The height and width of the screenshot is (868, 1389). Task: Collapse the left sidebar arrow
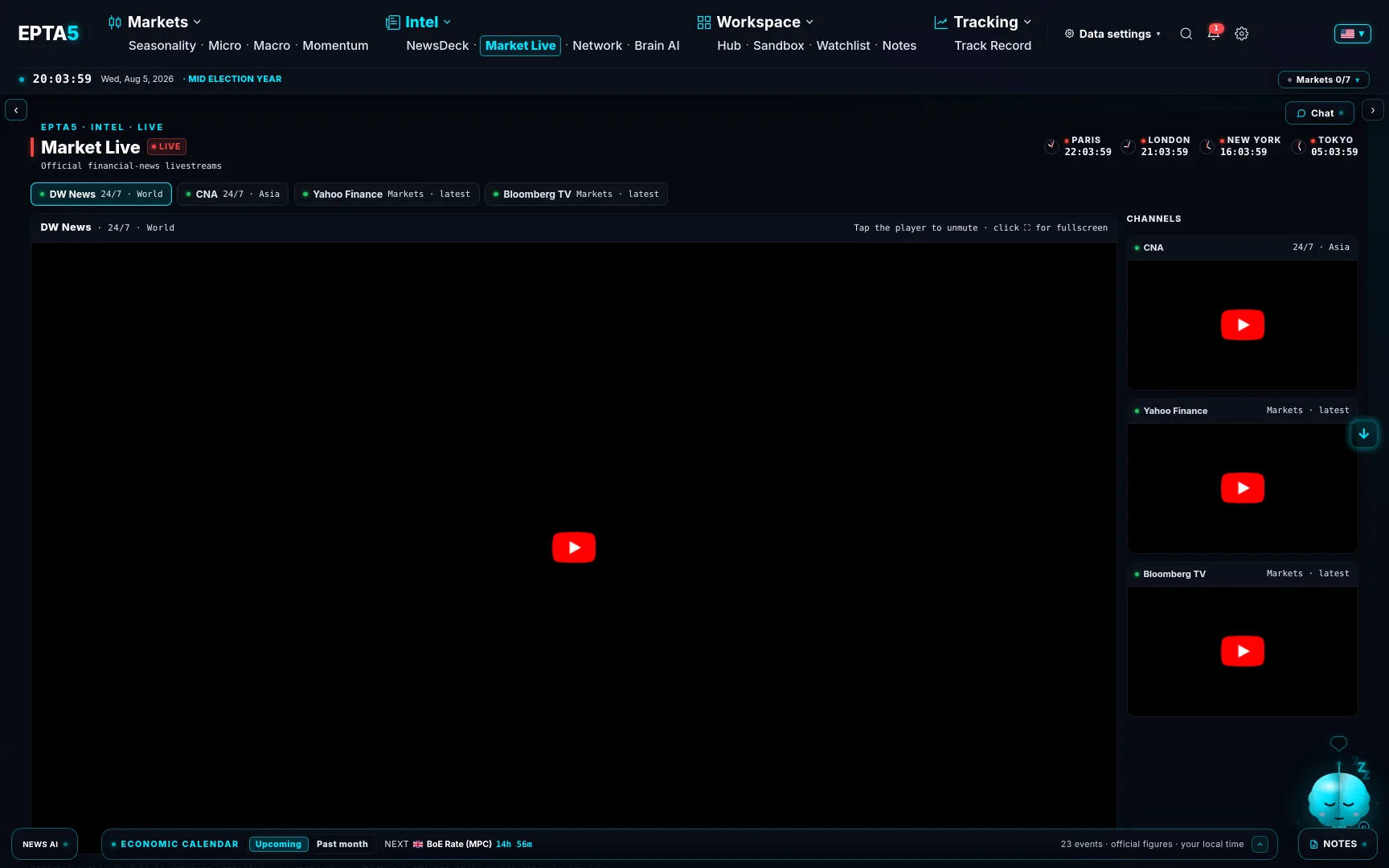tap(16, 110)
